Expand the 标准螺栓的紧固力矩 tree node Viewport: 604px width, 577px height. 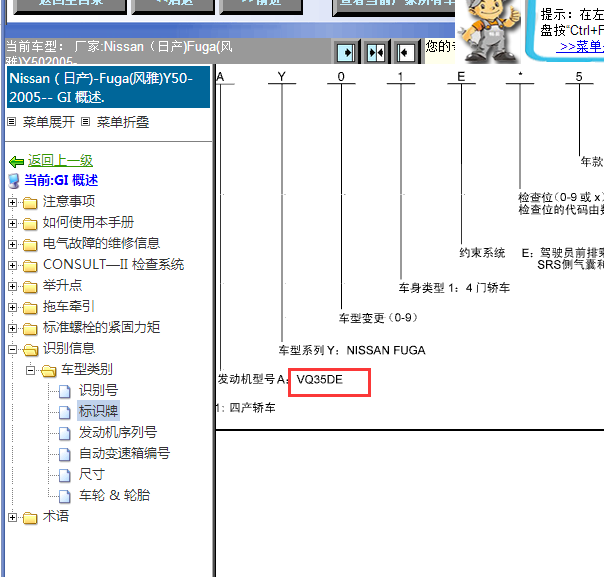pyautogui.click(x=12, y=328)
